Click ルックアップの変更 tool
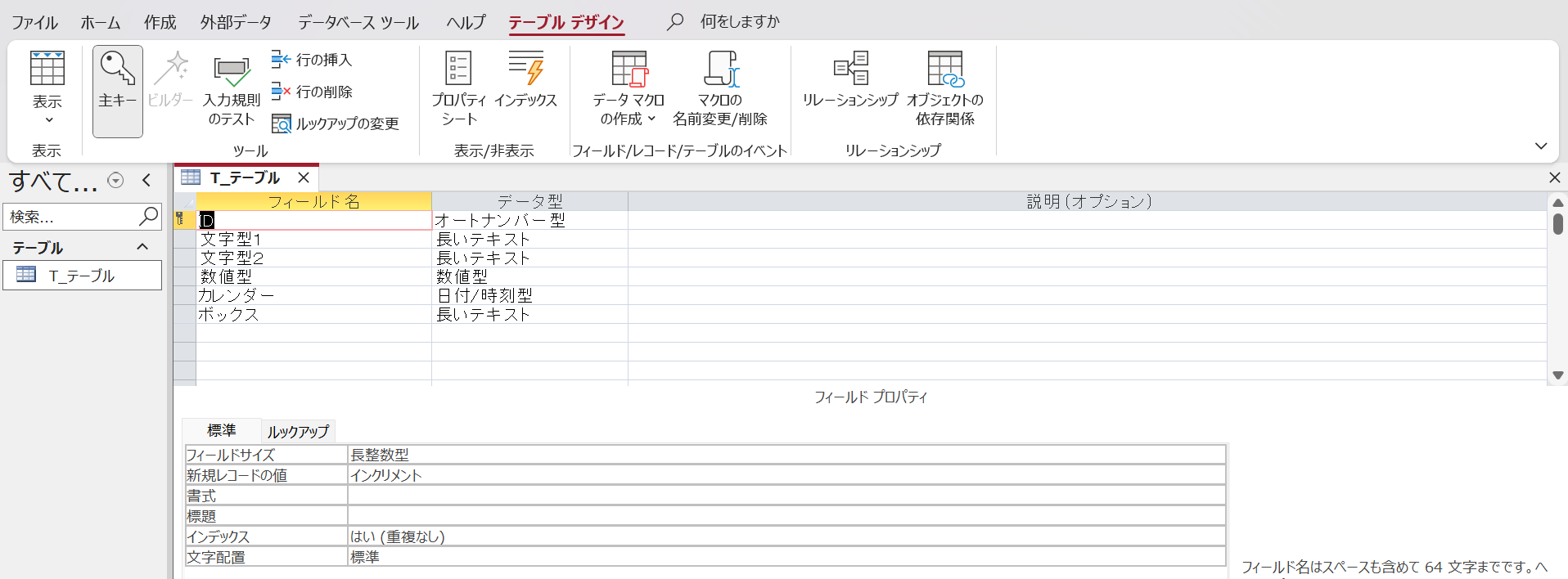1568x579 pixels. click(x=336, y=123)
